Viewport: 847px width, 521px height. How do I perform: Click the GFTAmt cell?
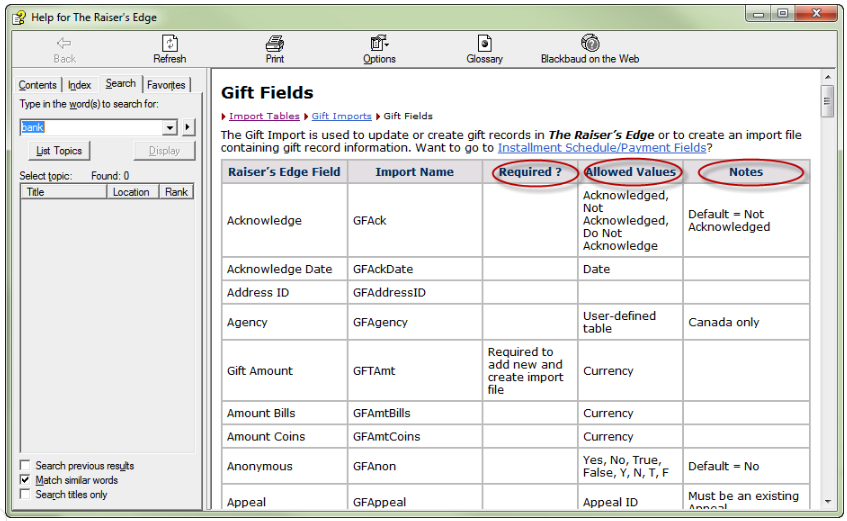[414, 371]
